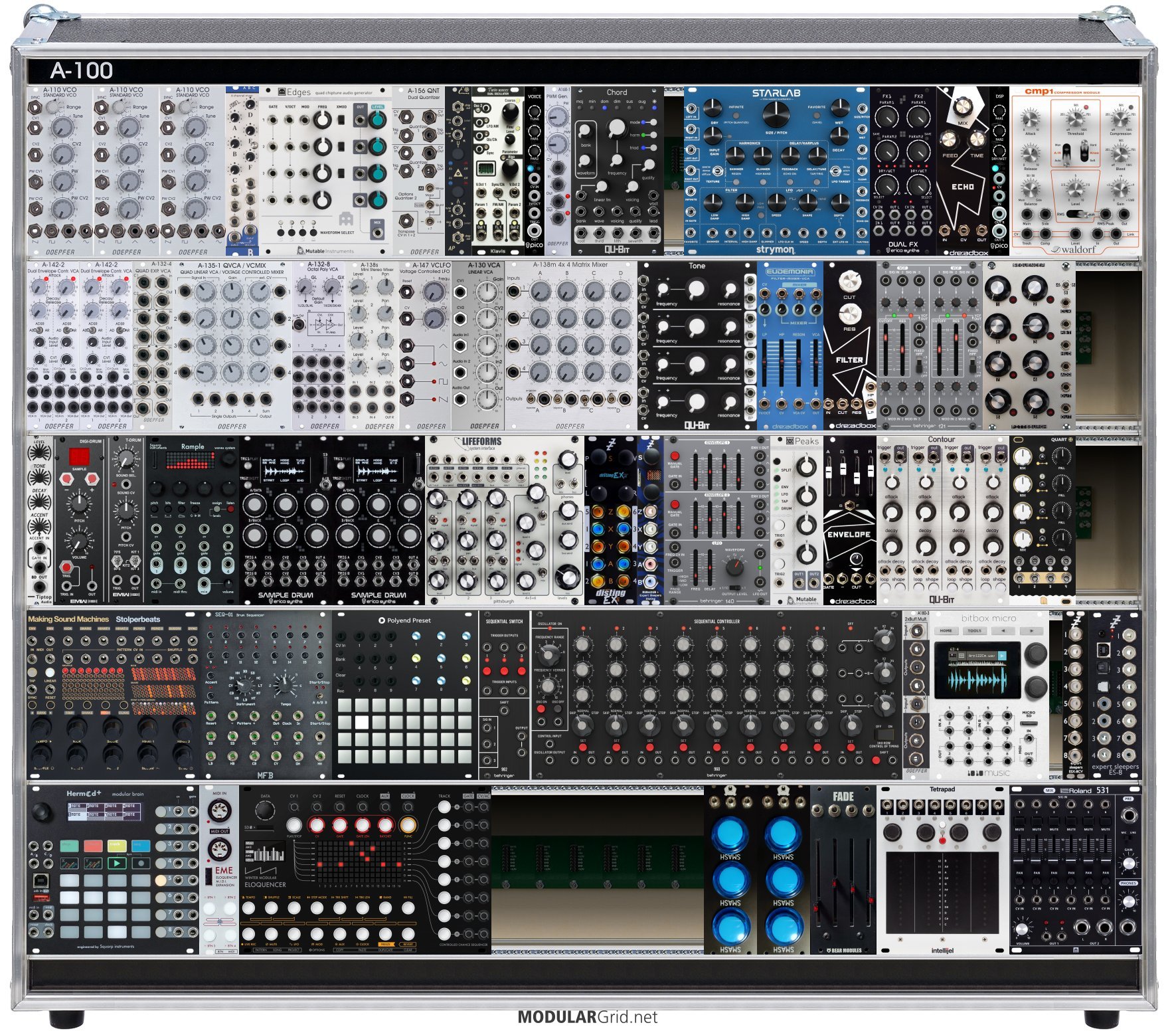This screenshot has height=1031, width=1176.
Task: Tap the blue pad on Hermod+
Action: tap(140, 846)
